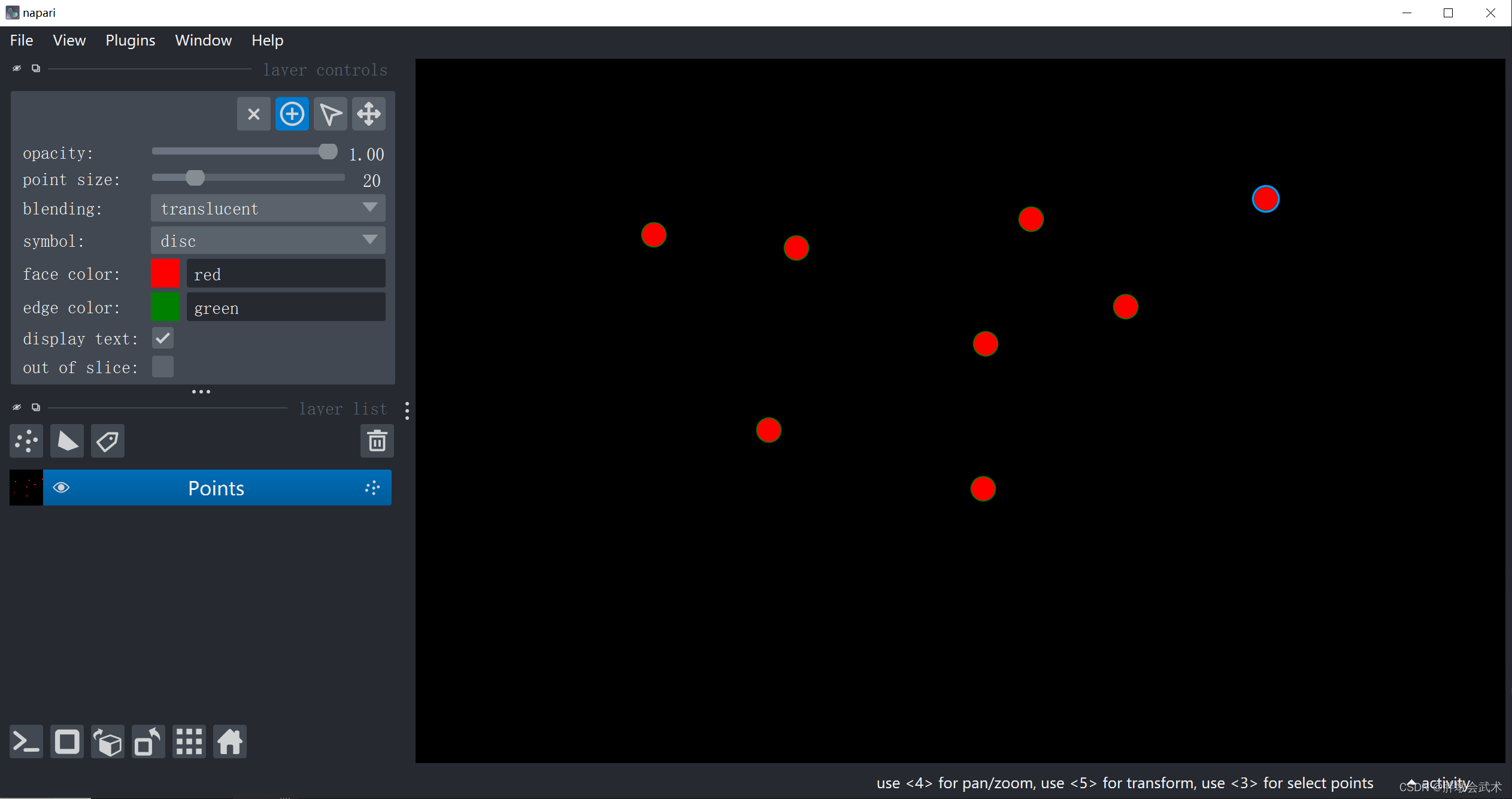Delete selected layers with trash icon
This screenshot has height=799, width=1512.
pyautogui.click(x=377, y=441)
